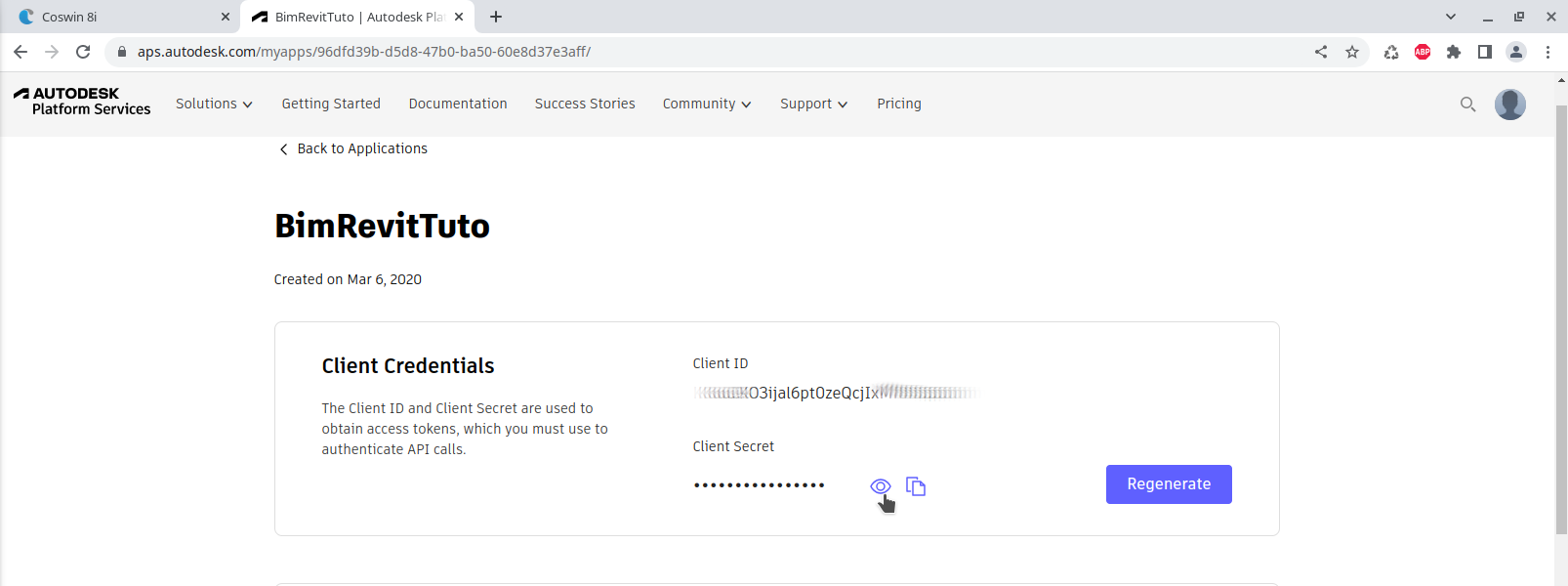This screenshot has width=1568, height=586.
Task: Select the BimRevitTuto browser tab
Action: pyautogui.click(x=357, y=17)
